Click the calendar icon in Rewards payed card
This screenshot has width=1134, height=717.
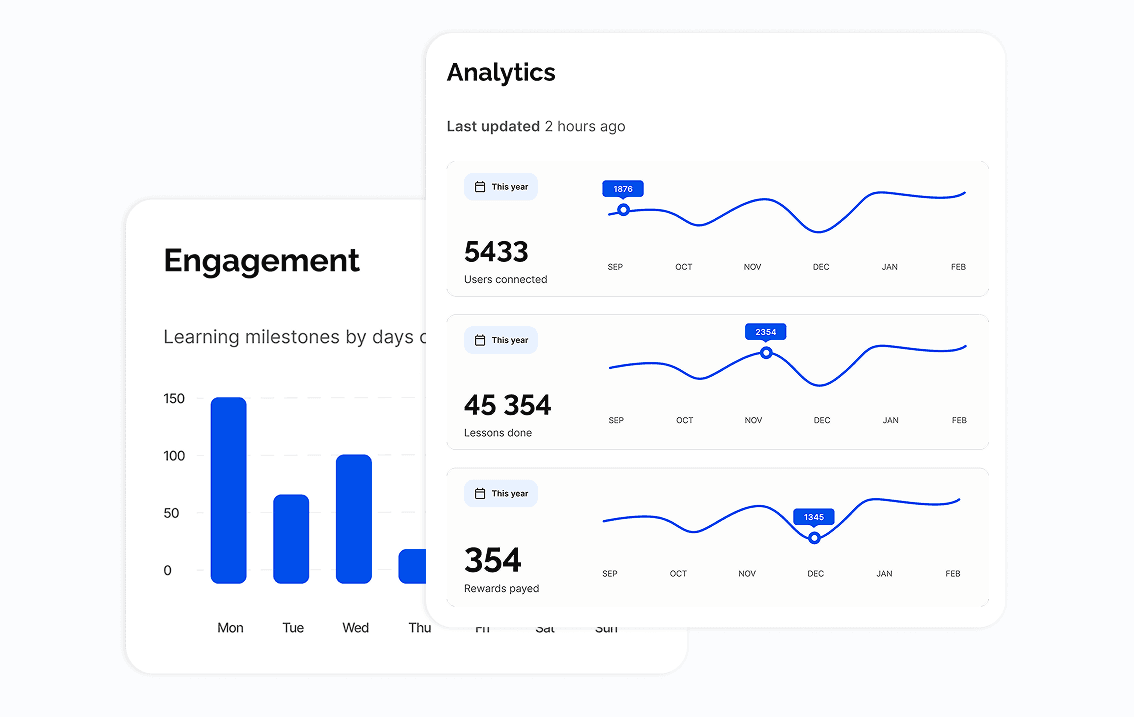point(479,493)
